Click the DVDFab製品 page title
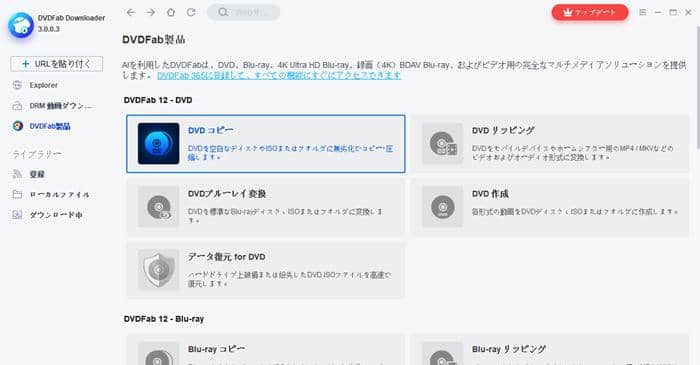The height and width of the screenshot is (365, 700). tap(154, 40)
